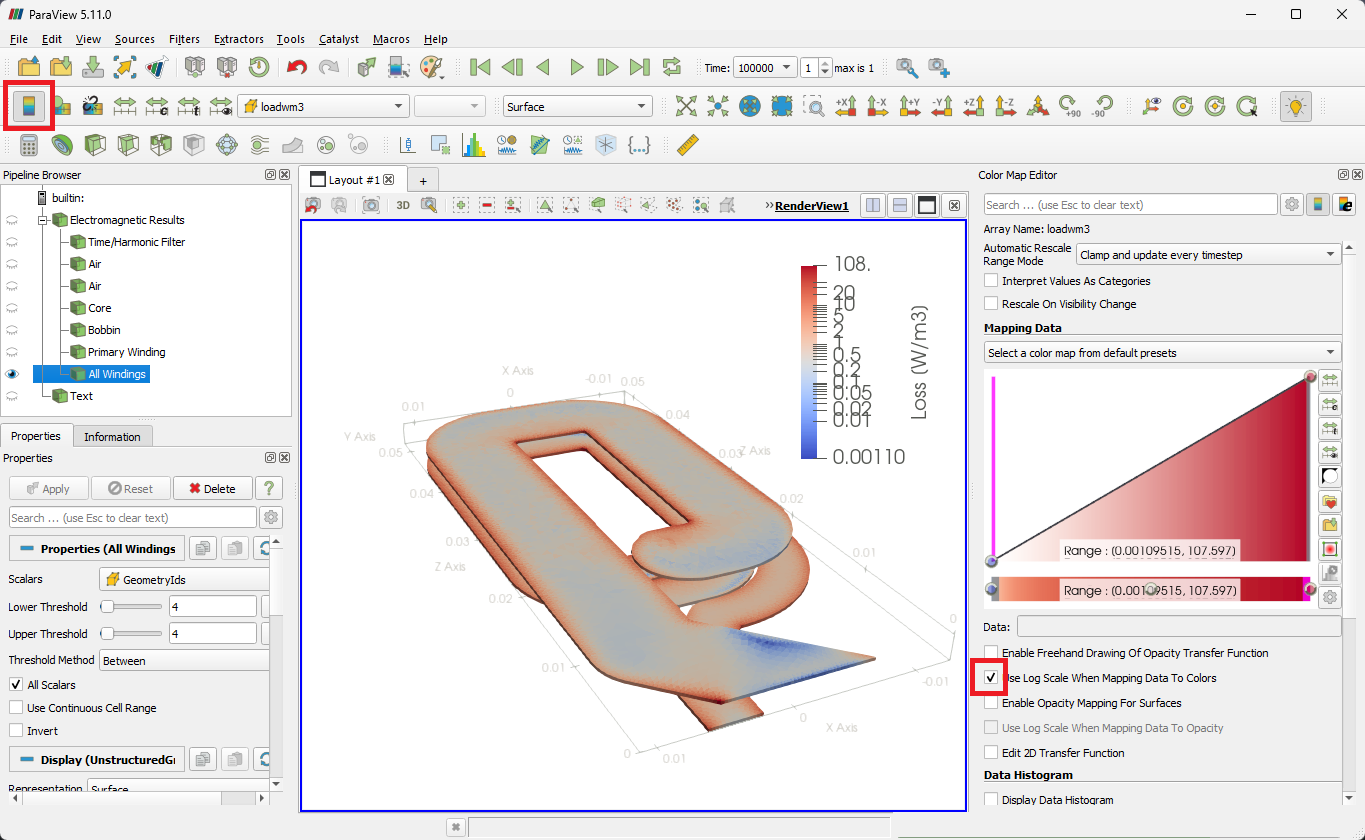This screenshot has height=840, width=1365.
Task: Enable Rescale On Visibility Change
Action: coord(991,304)
